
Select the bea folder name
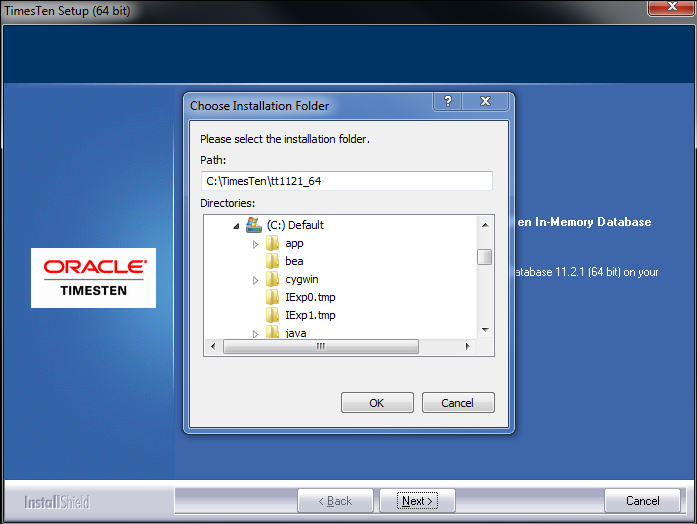point(294,261)
